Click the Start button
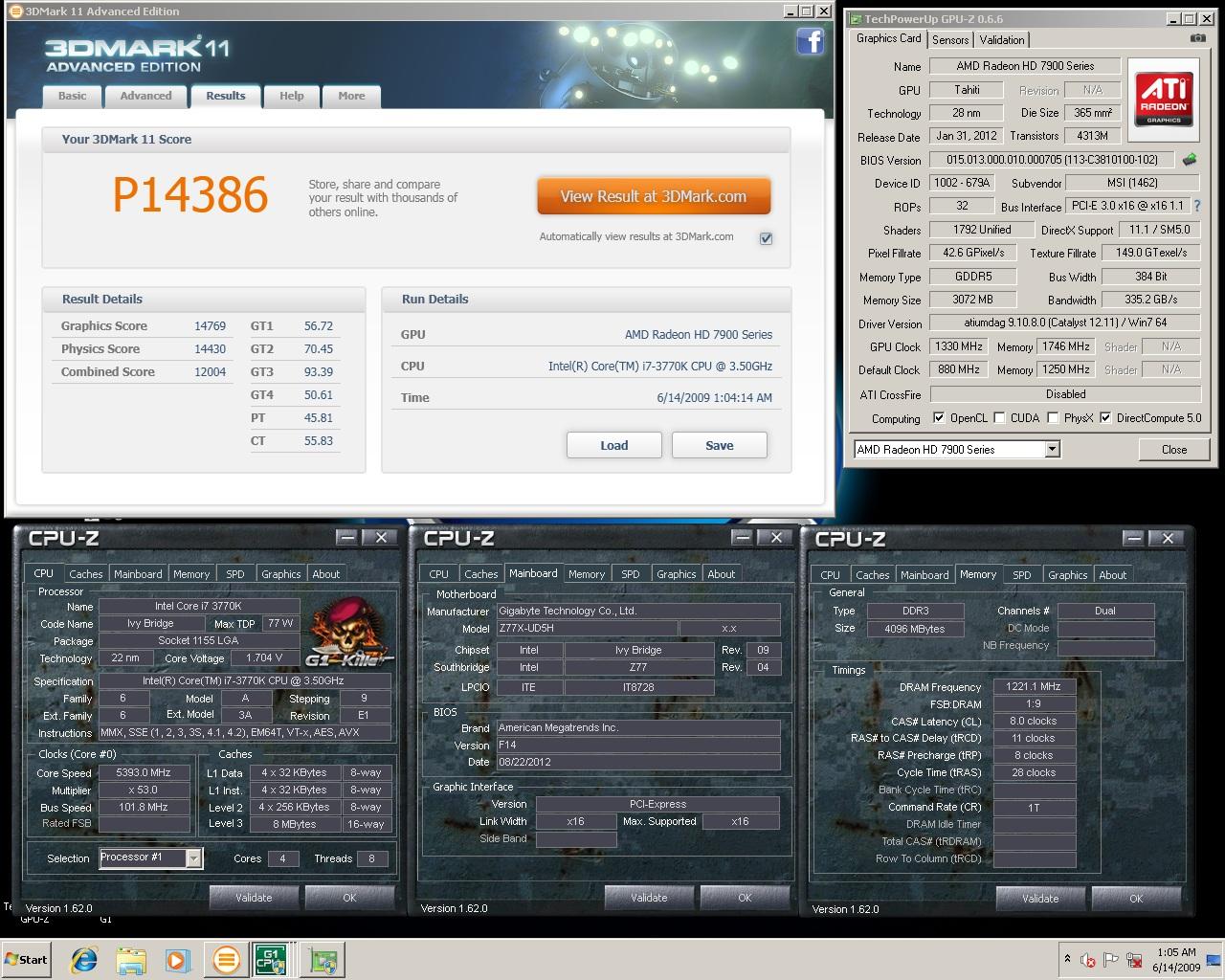The image size is (1225, 980). click(x=27, y=959)
